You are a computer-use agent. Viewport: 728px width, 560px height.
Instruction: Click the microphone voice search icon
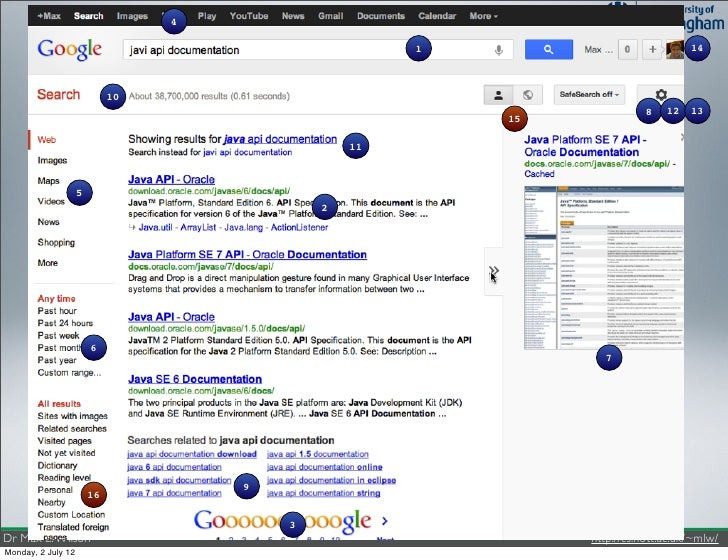(x=499, y=50)
